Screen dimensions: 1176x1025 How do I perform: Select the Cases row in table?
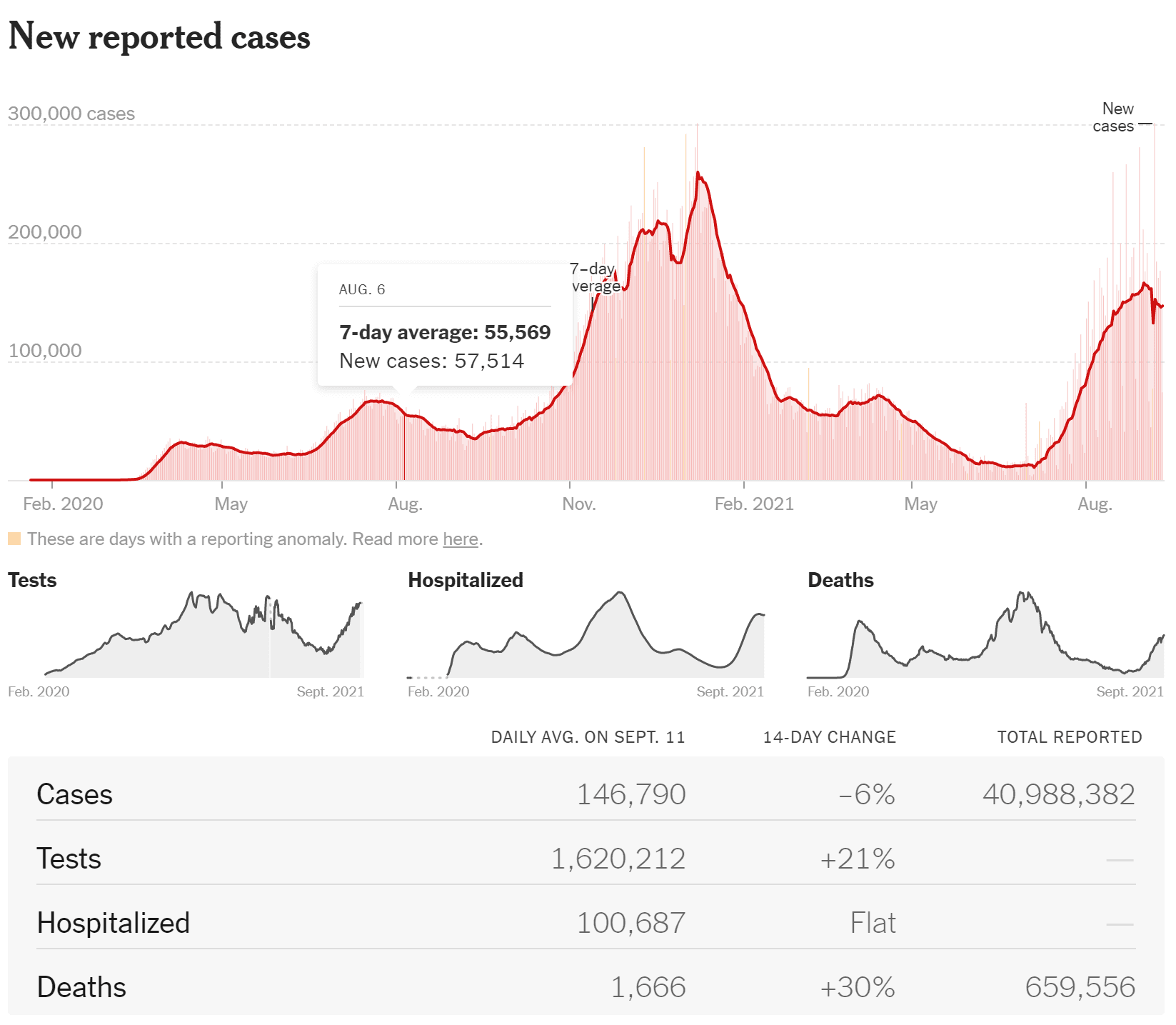coord(586,794)
